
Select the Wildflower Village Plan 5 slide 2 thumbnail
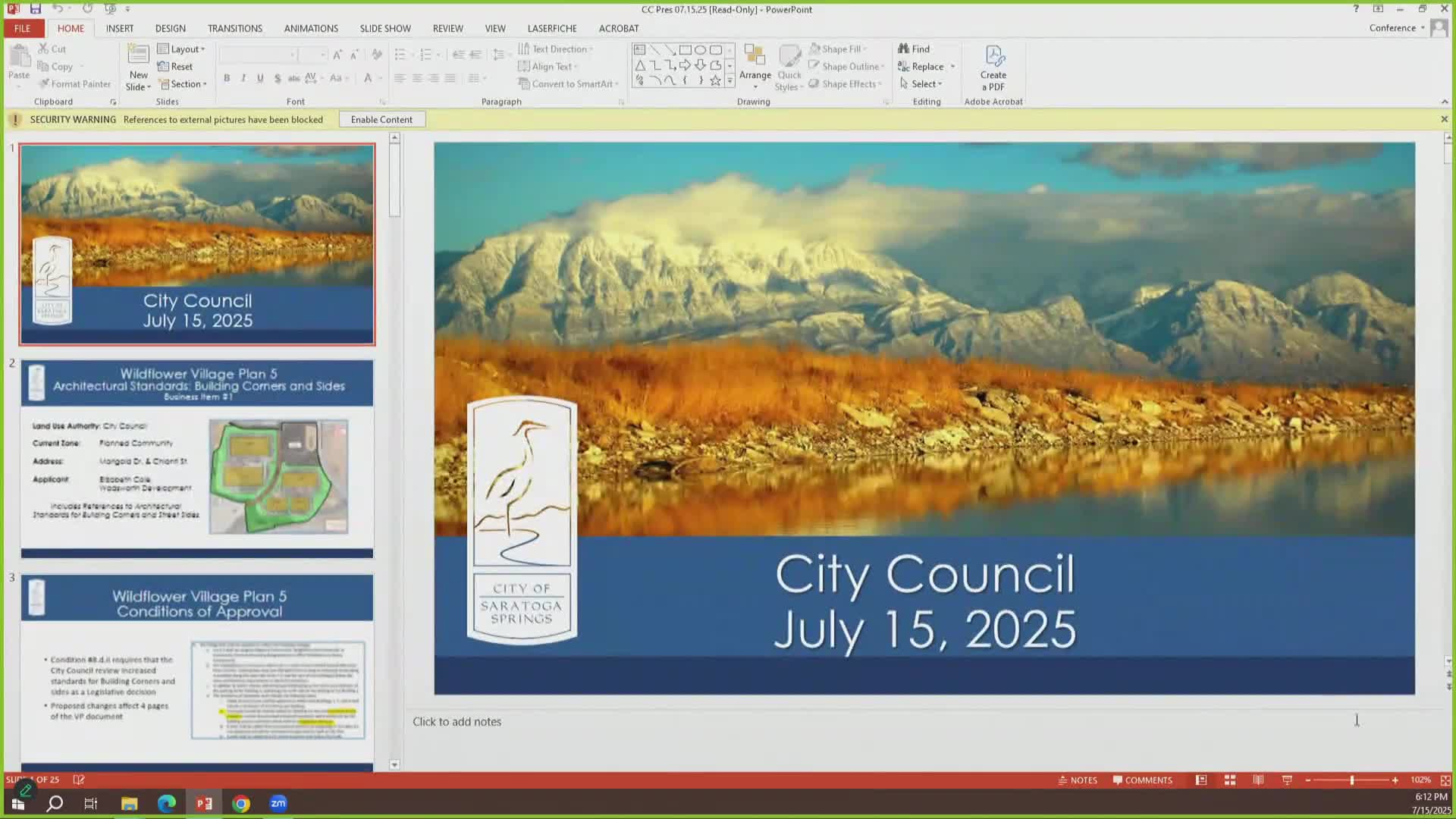[197, 459]
